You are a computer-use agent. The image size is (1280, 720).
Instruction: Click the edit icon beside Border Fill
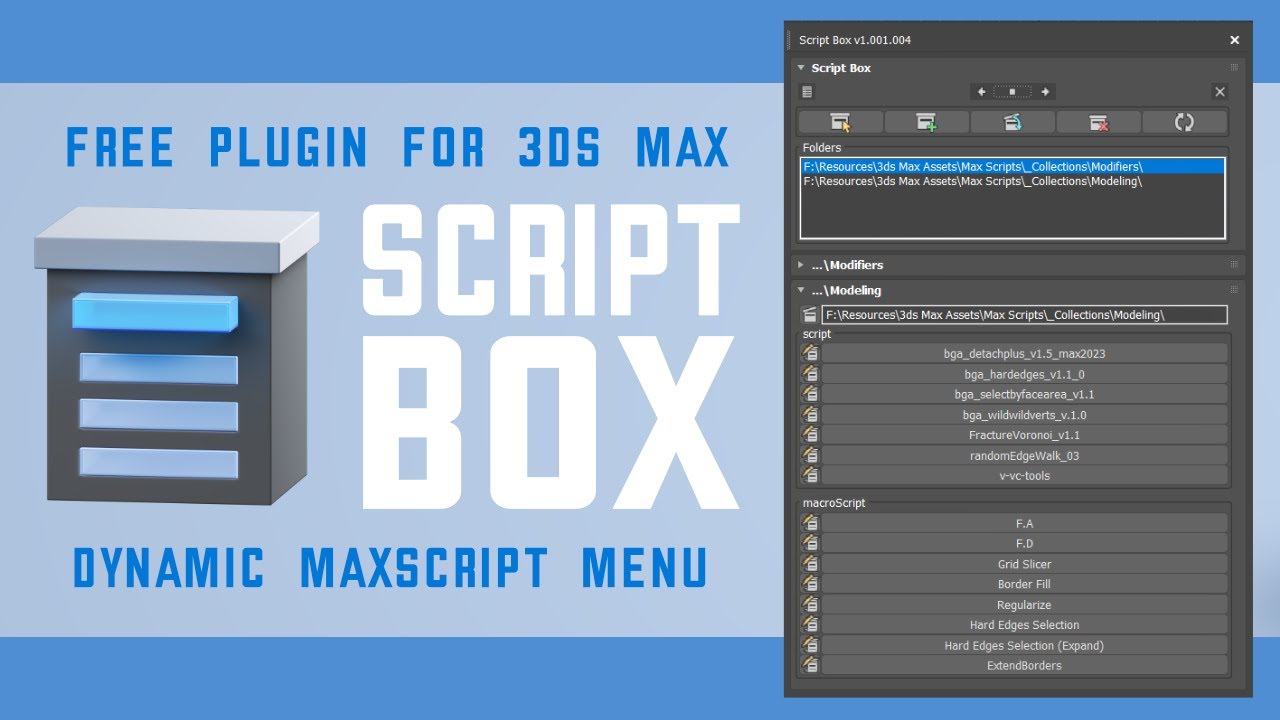click(810, 584)
